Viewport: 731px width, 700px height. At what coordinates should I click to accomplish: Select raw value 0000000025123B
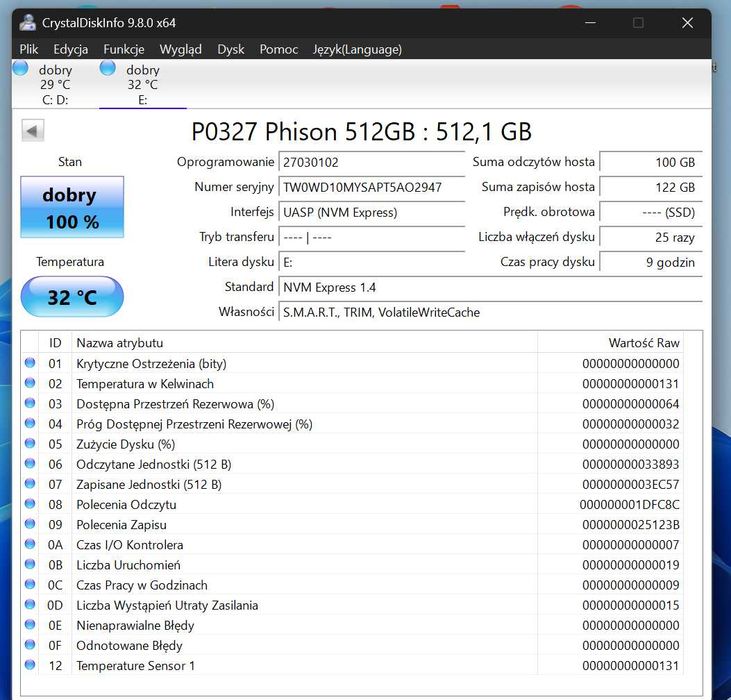pyautogui.click(x=631, y=525)
